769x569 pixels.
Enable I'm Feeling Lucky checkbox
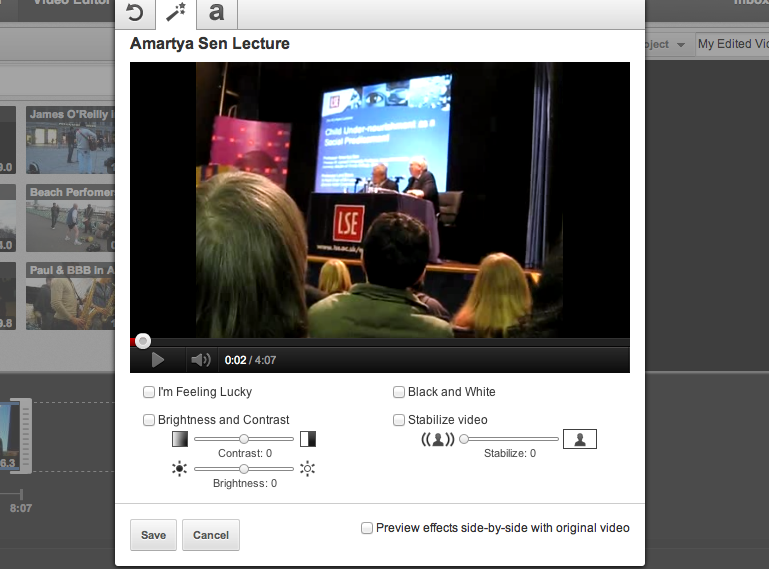149,392
